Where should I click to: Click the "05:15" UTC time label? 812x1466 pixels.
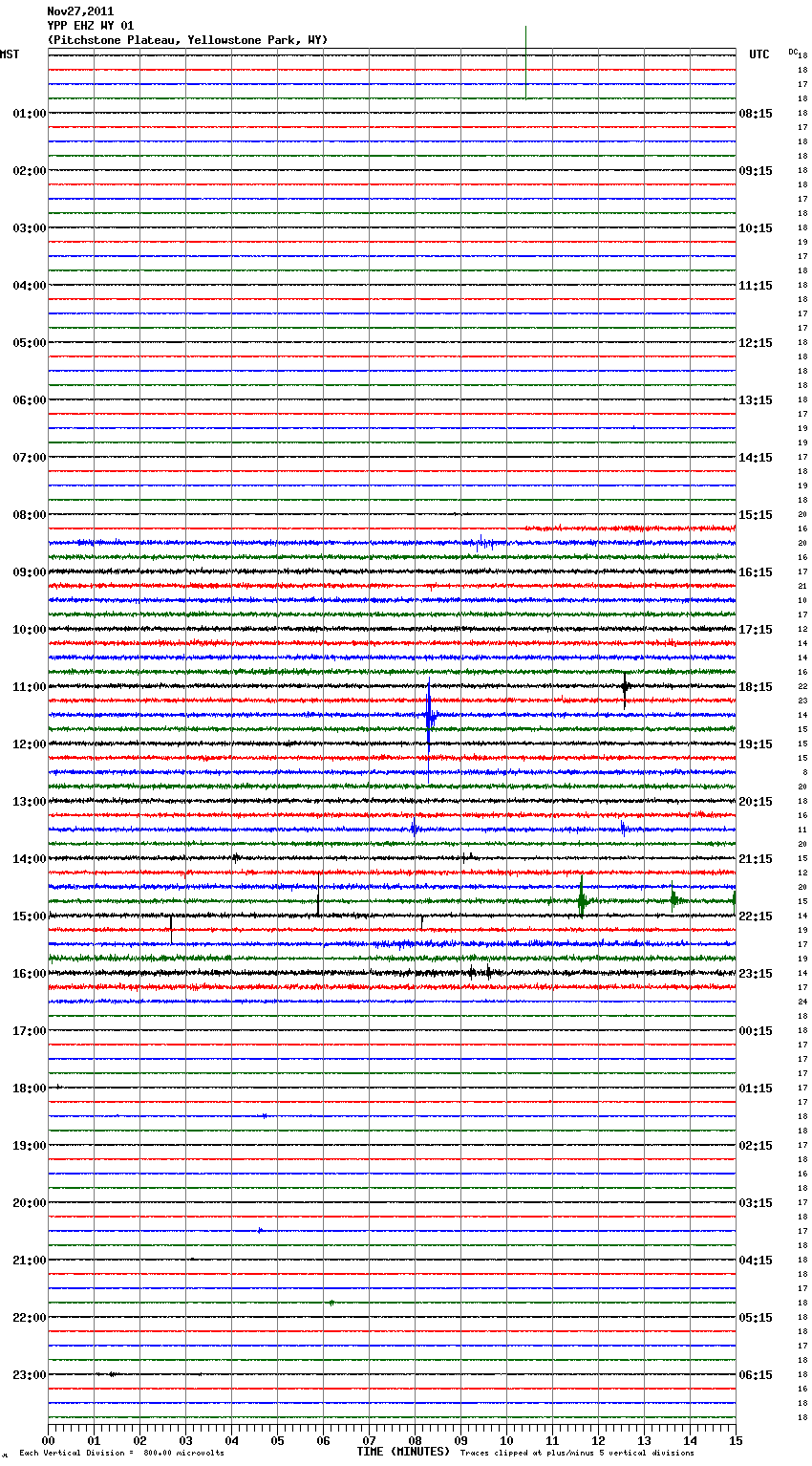click(x=756, y=1318)
